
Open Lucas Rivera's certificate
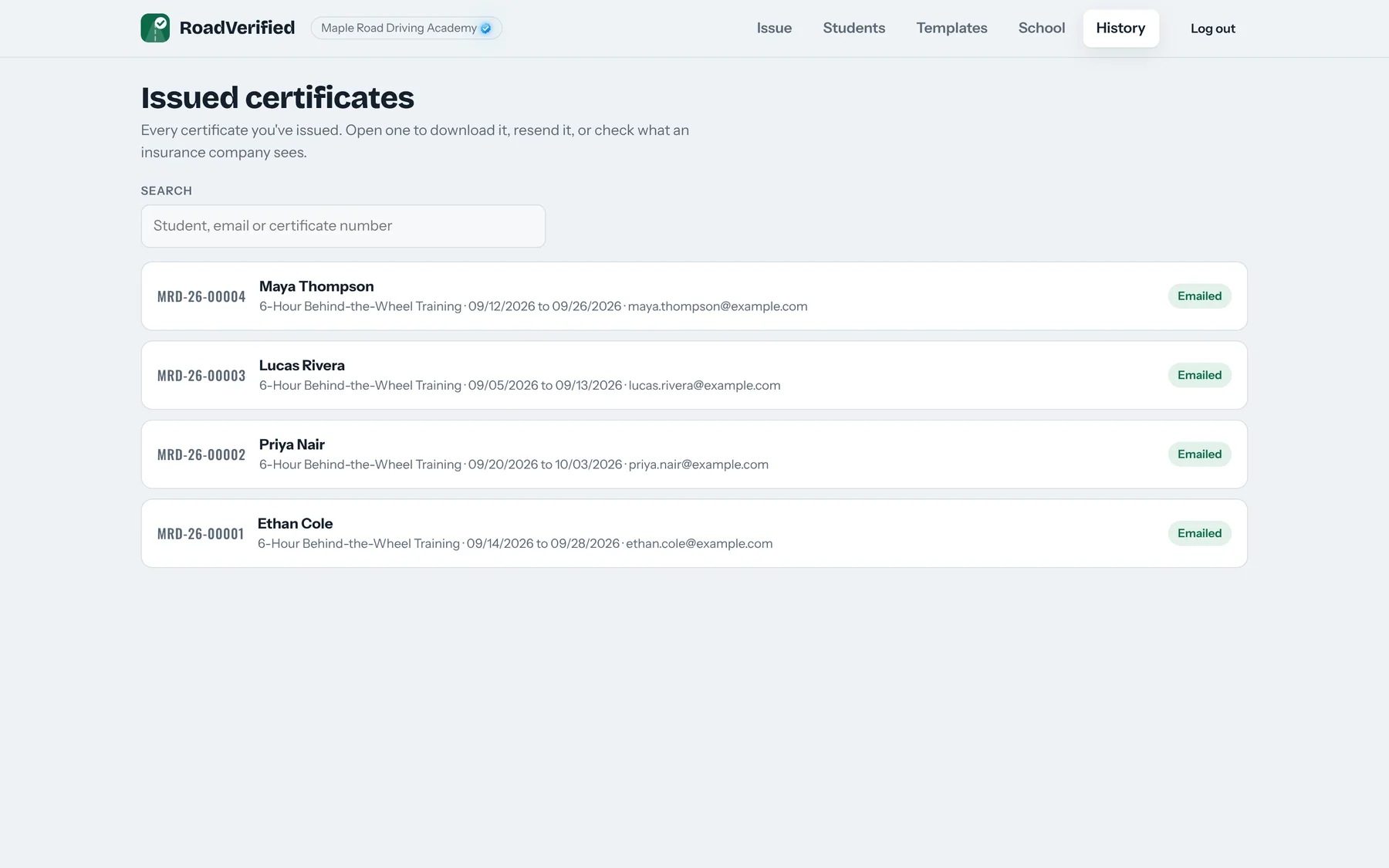(x=694, y=375)
